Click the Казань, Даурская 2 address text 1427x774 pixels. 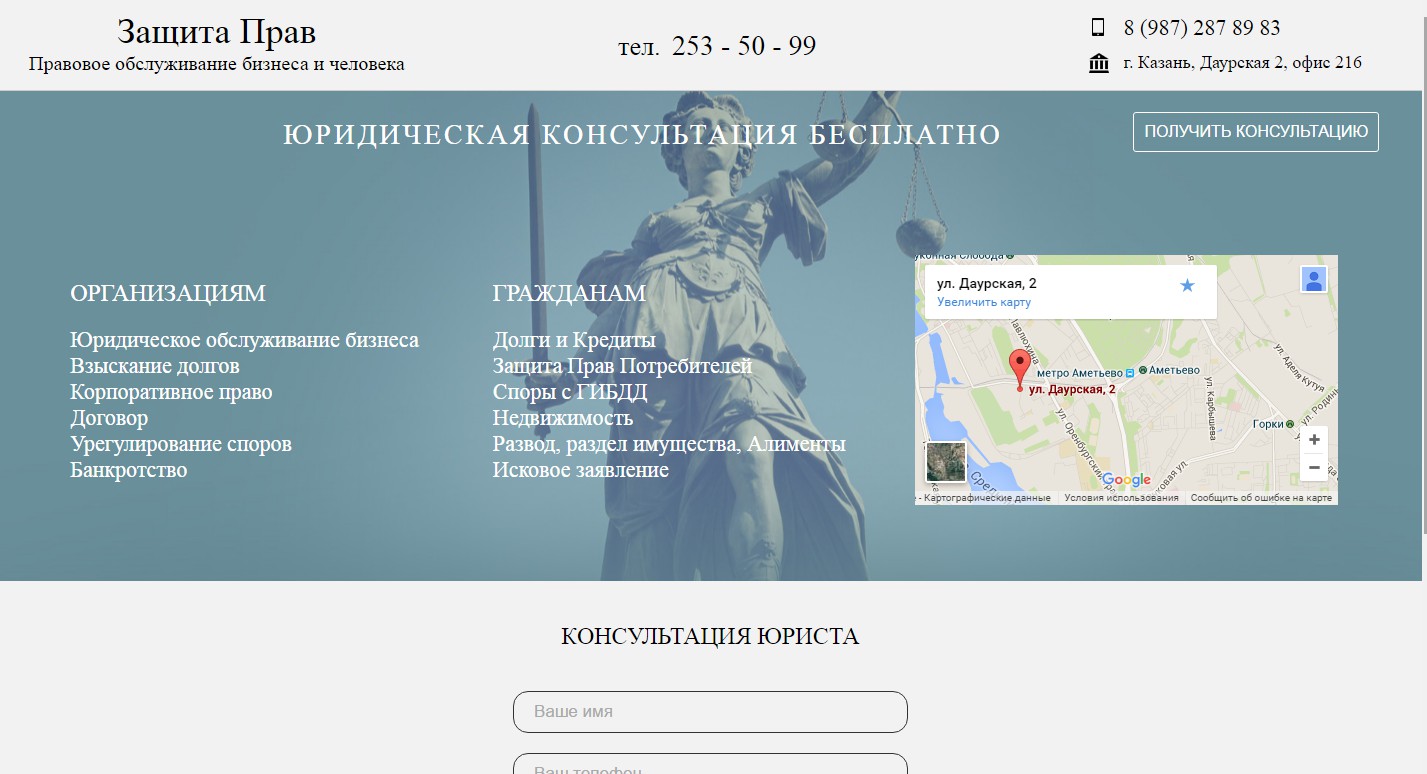pyautogui.click(x=1243, y=63)
